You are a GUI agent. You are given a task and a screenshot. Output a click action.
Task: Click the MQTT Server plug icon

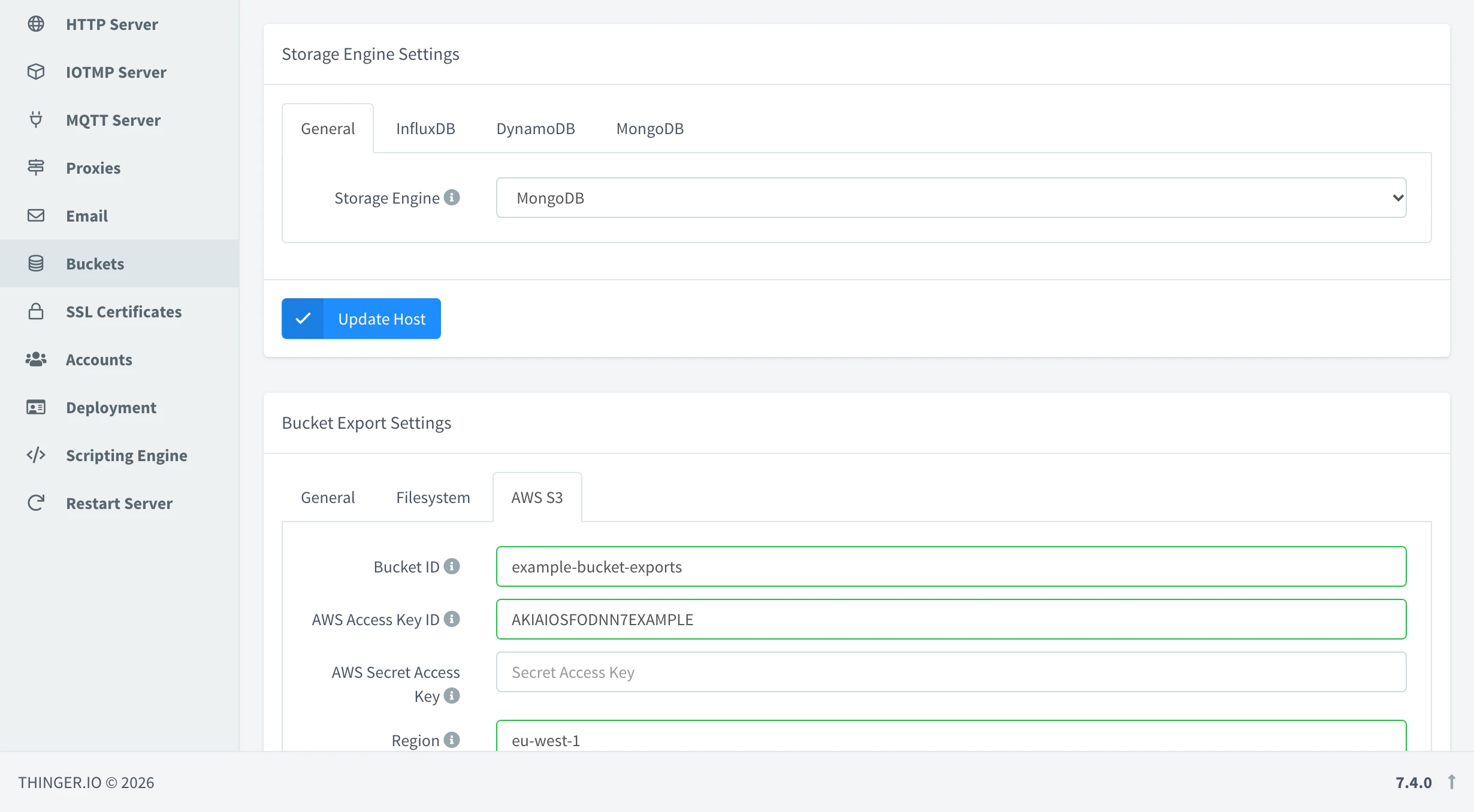coord(36,120)
